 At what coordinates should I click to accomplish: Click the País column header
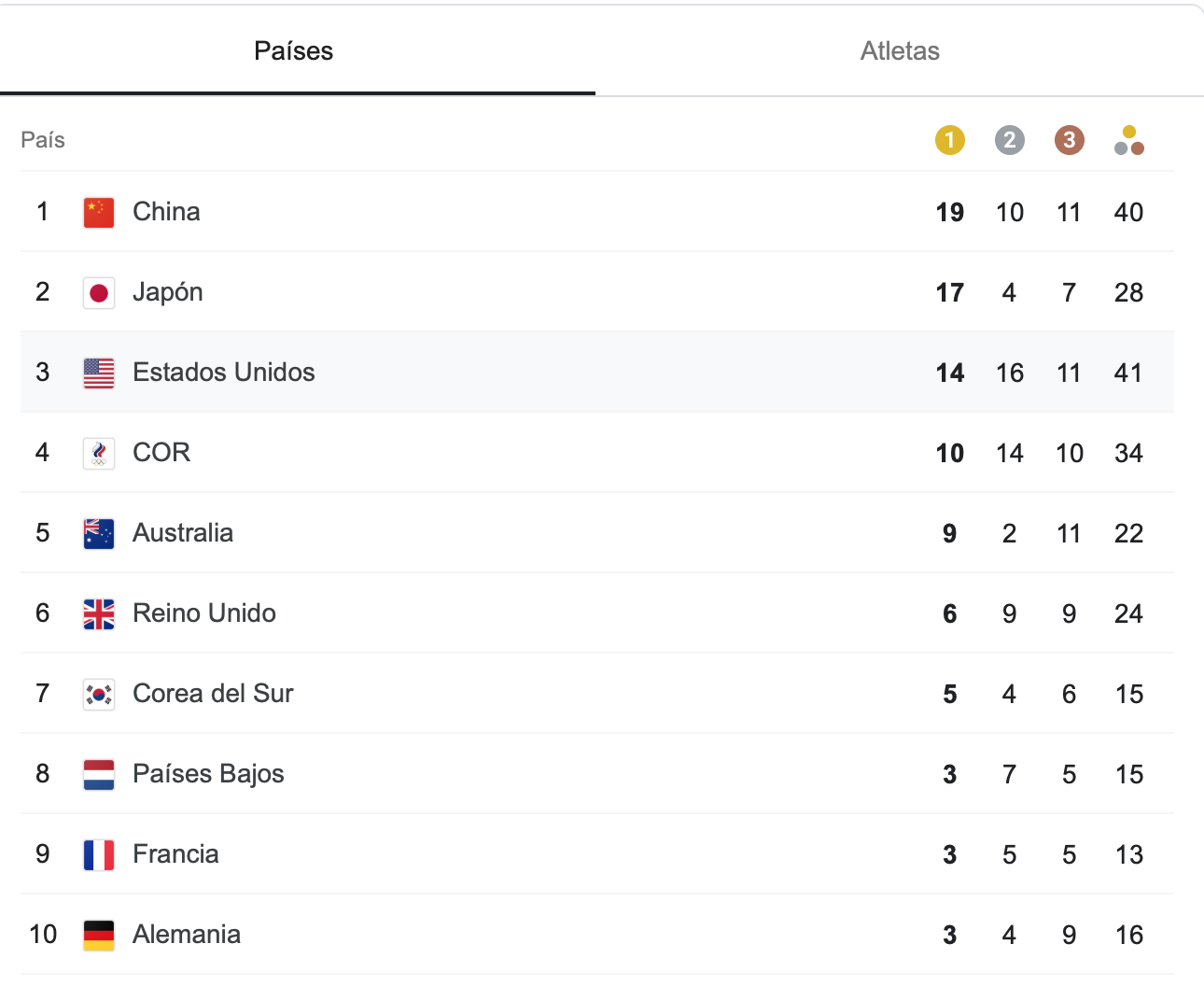click(43, 140)
